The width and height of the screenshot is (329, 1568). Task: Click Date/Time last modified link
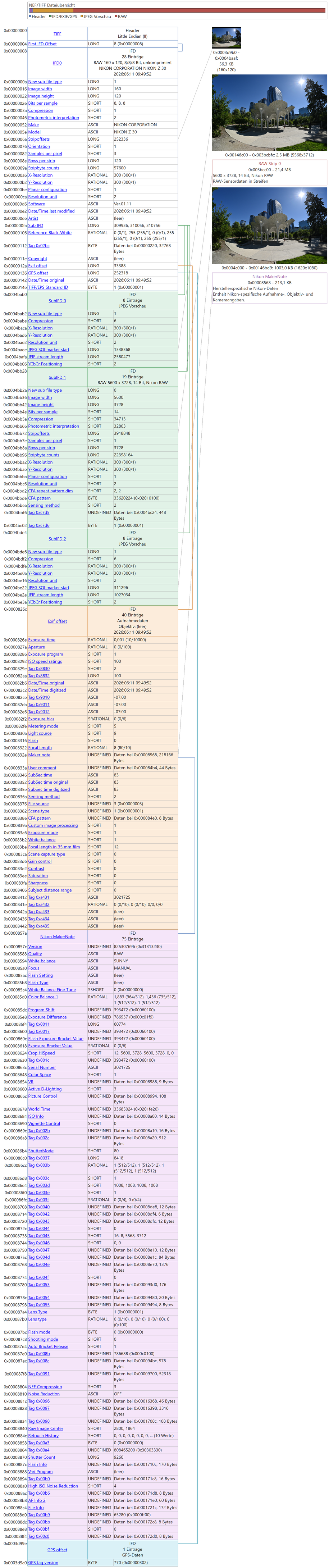[52, 211]
